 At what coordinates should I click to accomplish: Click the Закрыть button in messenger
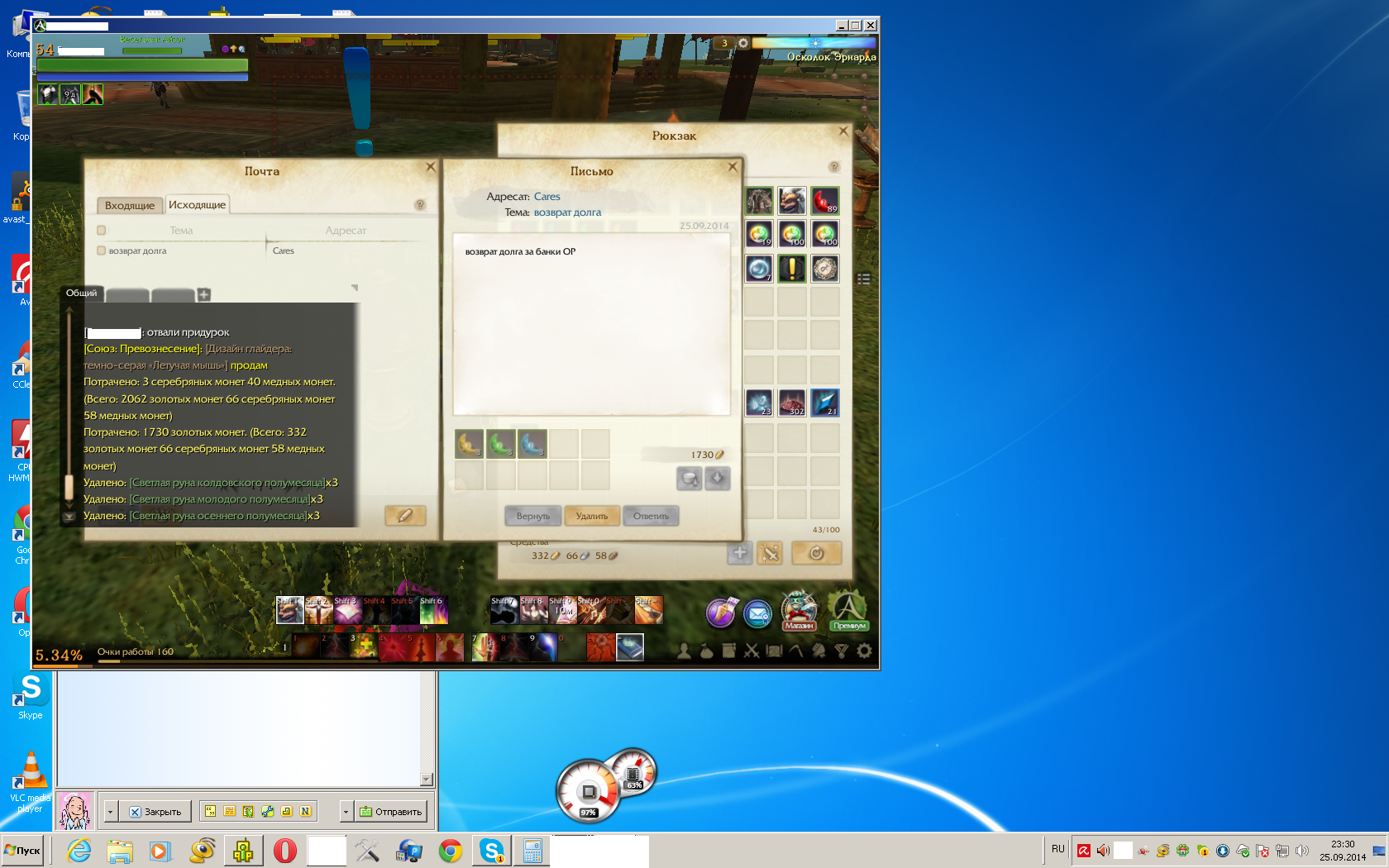[155, 812]
